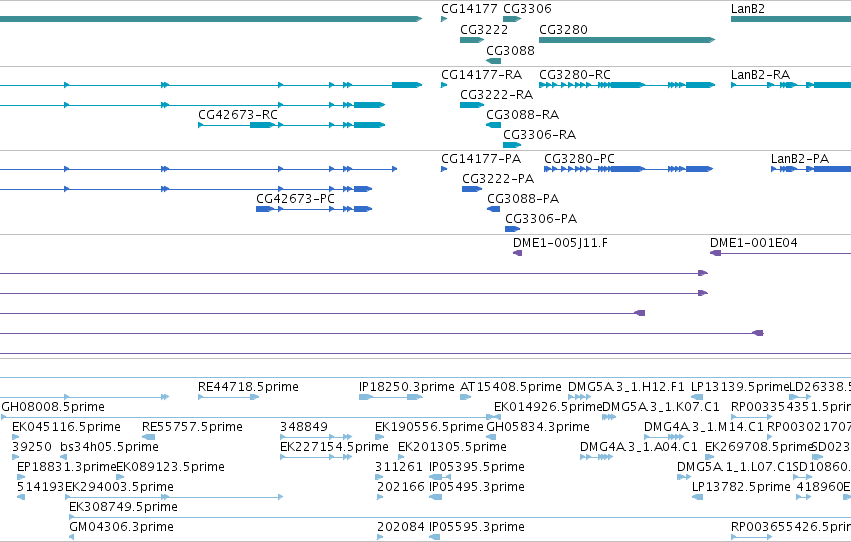This screenshot has height=542, width=851.
Task: Click the 514193 EST label
Action: tap(40, 487)
